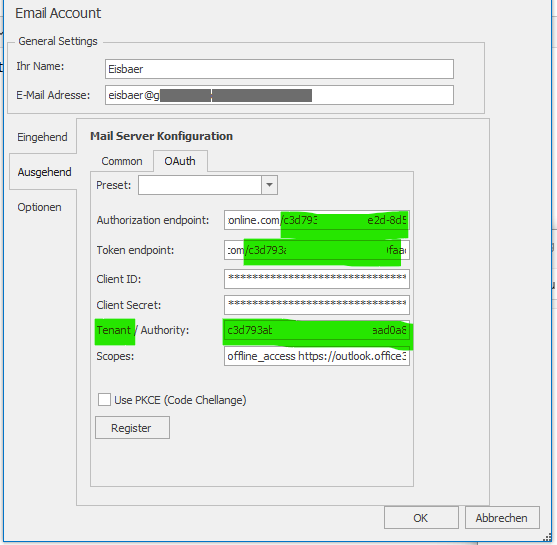
Task: Cancel with the Abbrechen button
Action: [502, 518]
